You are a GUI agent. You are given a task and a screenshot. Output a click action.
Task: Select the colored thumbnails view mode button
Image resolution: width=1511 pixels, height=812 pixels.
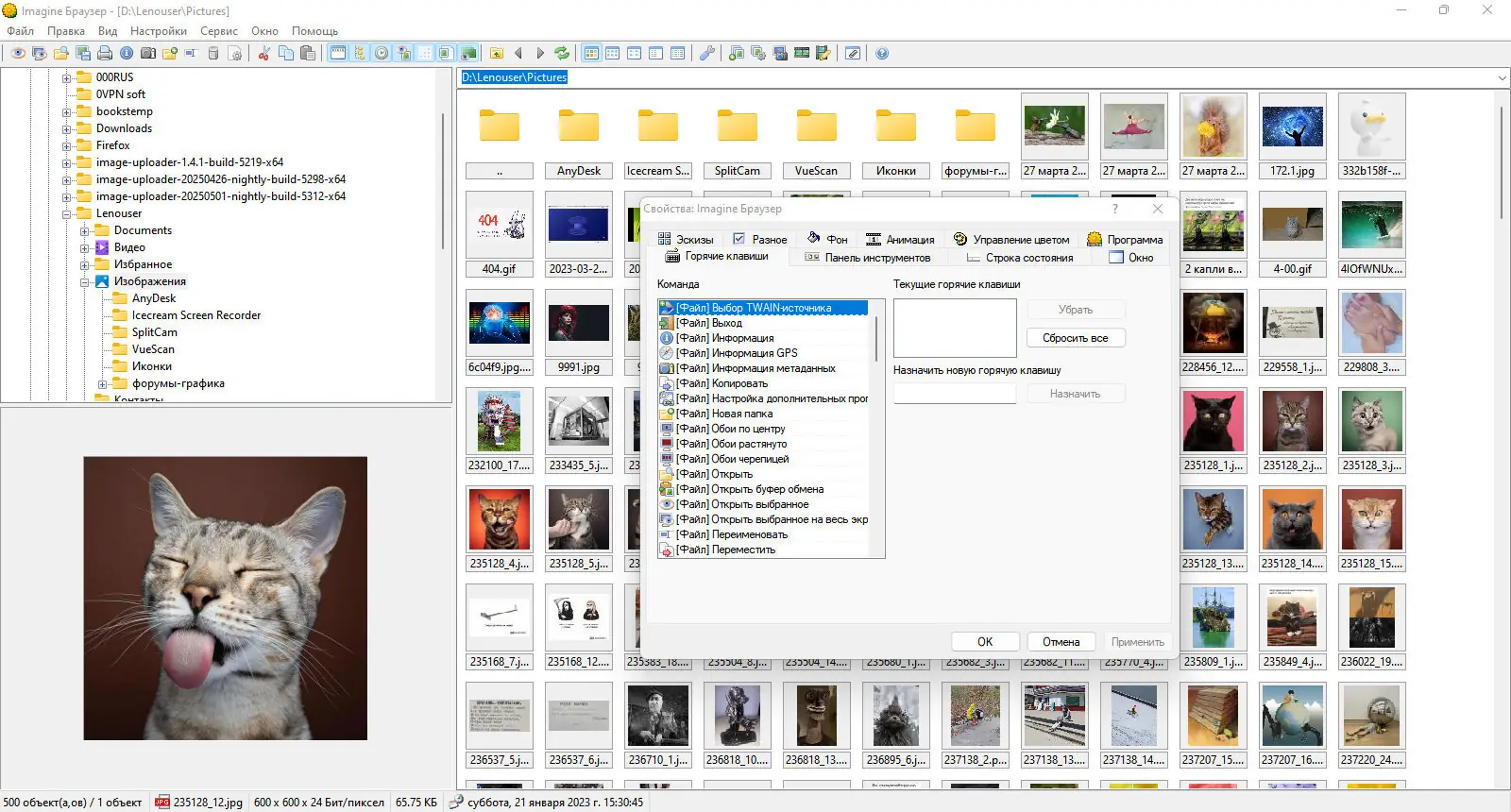pyautogui.click(x=591, y=53)
